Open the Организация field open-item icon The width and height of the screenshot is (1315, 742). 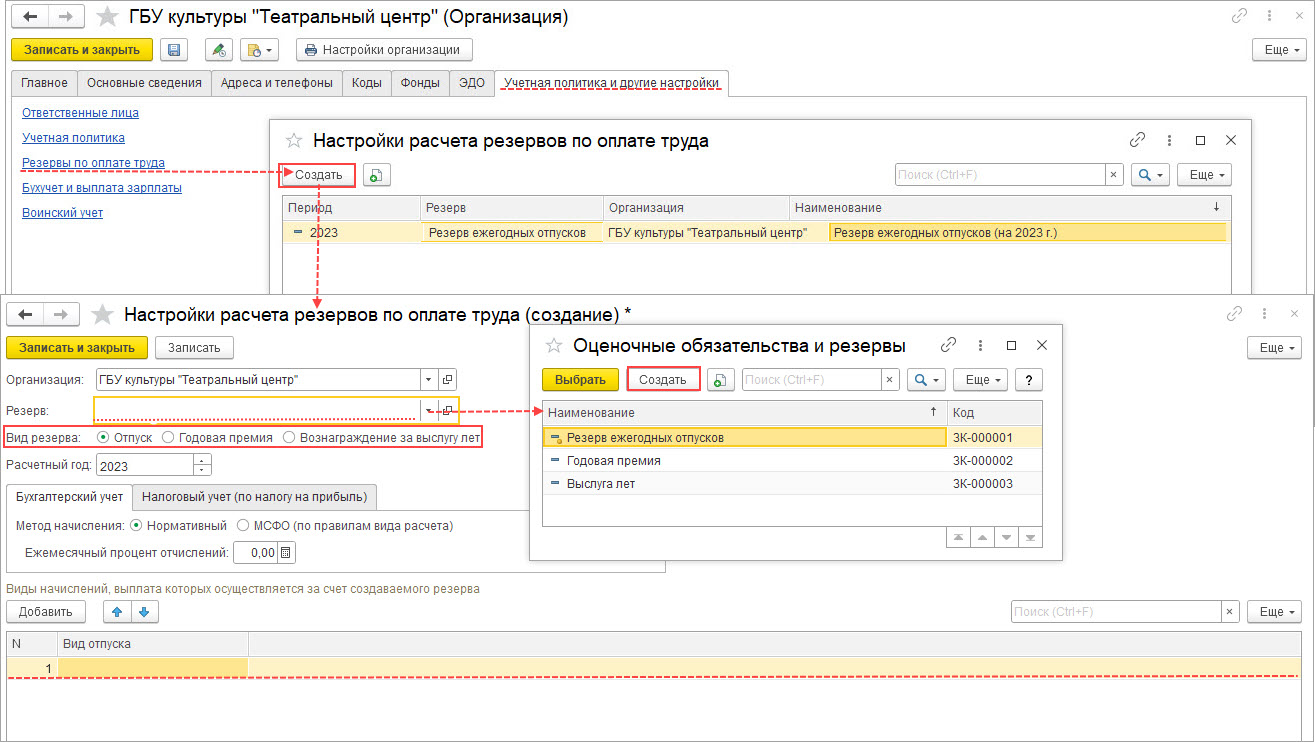447,379
